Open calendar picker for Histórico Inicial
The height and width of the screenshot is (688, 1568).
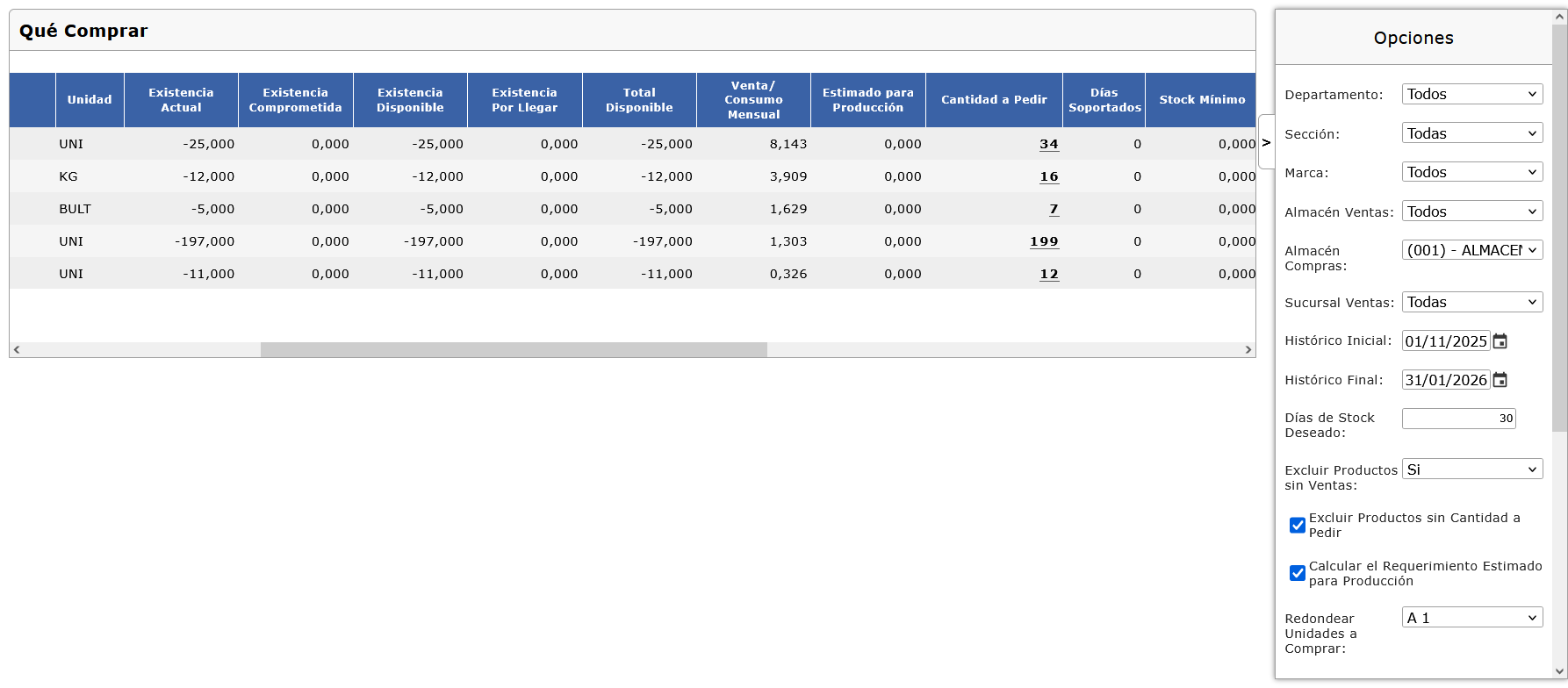(1500, 341)
